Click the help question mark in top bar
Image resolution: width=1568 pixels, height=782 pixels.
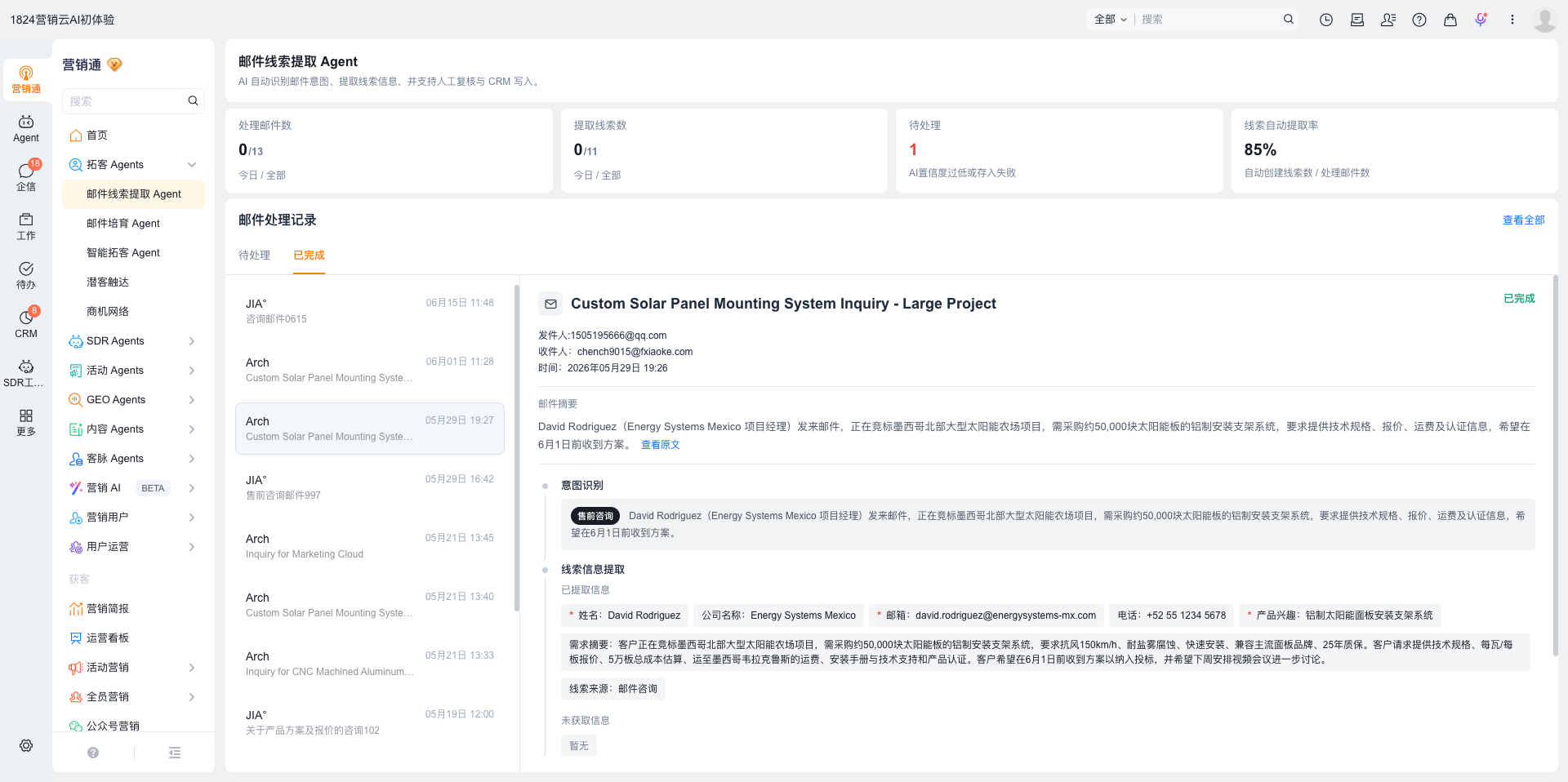pyautogui.click(x=1419, y=20)
